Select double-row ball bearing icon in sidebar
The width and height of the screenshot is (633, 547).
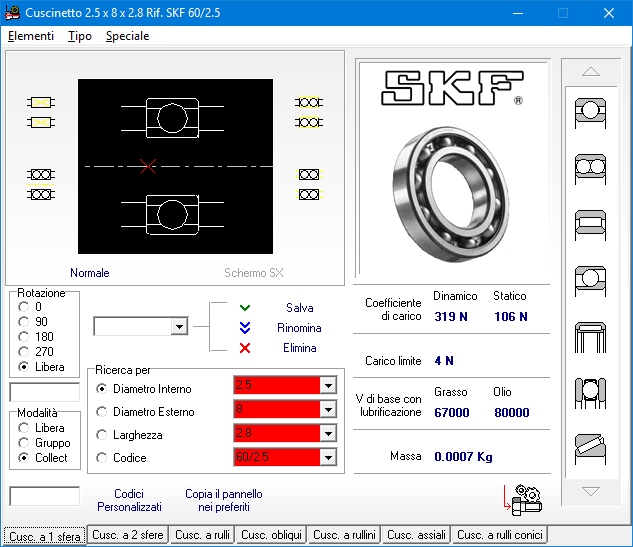(x=590, y=169)
